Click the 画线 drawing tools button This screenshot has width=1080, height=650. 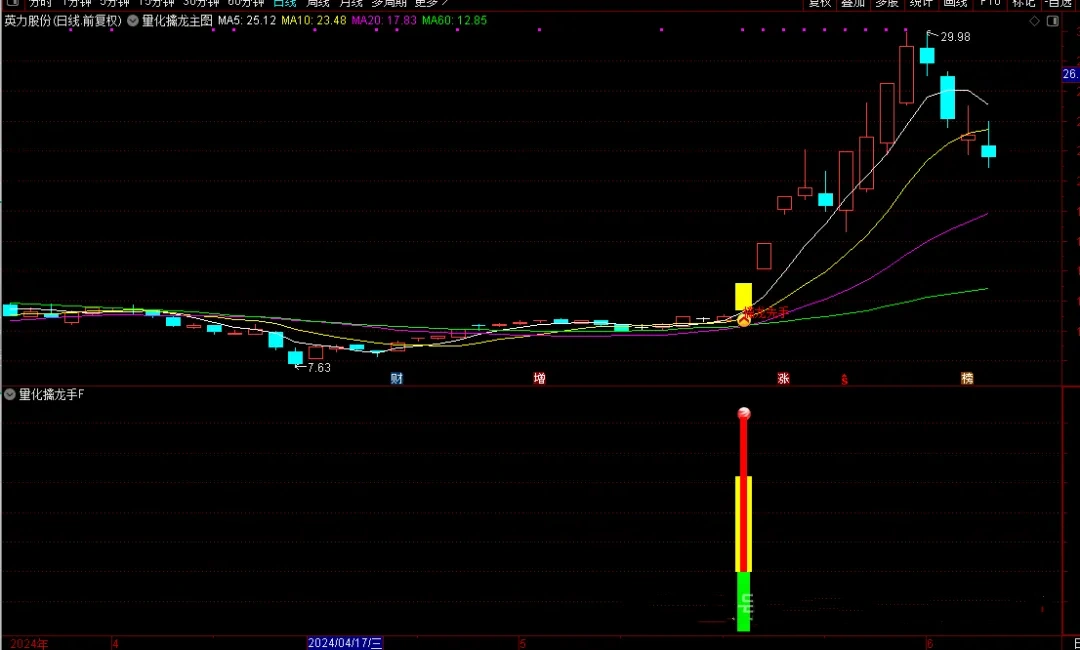(955, 3)
